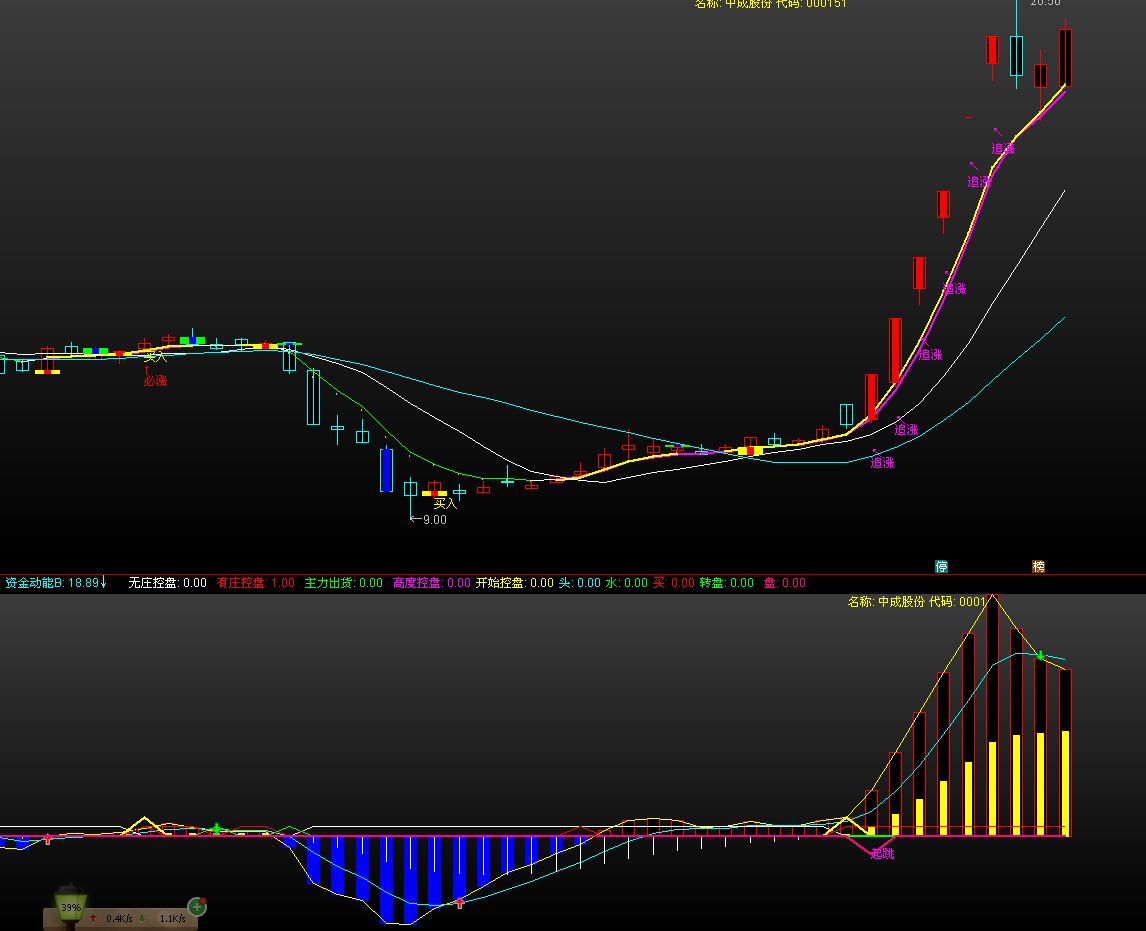Select the 转盘: 0.00 indicator value
This screenshot has height=931, width=1146.
tap(726, 582)
